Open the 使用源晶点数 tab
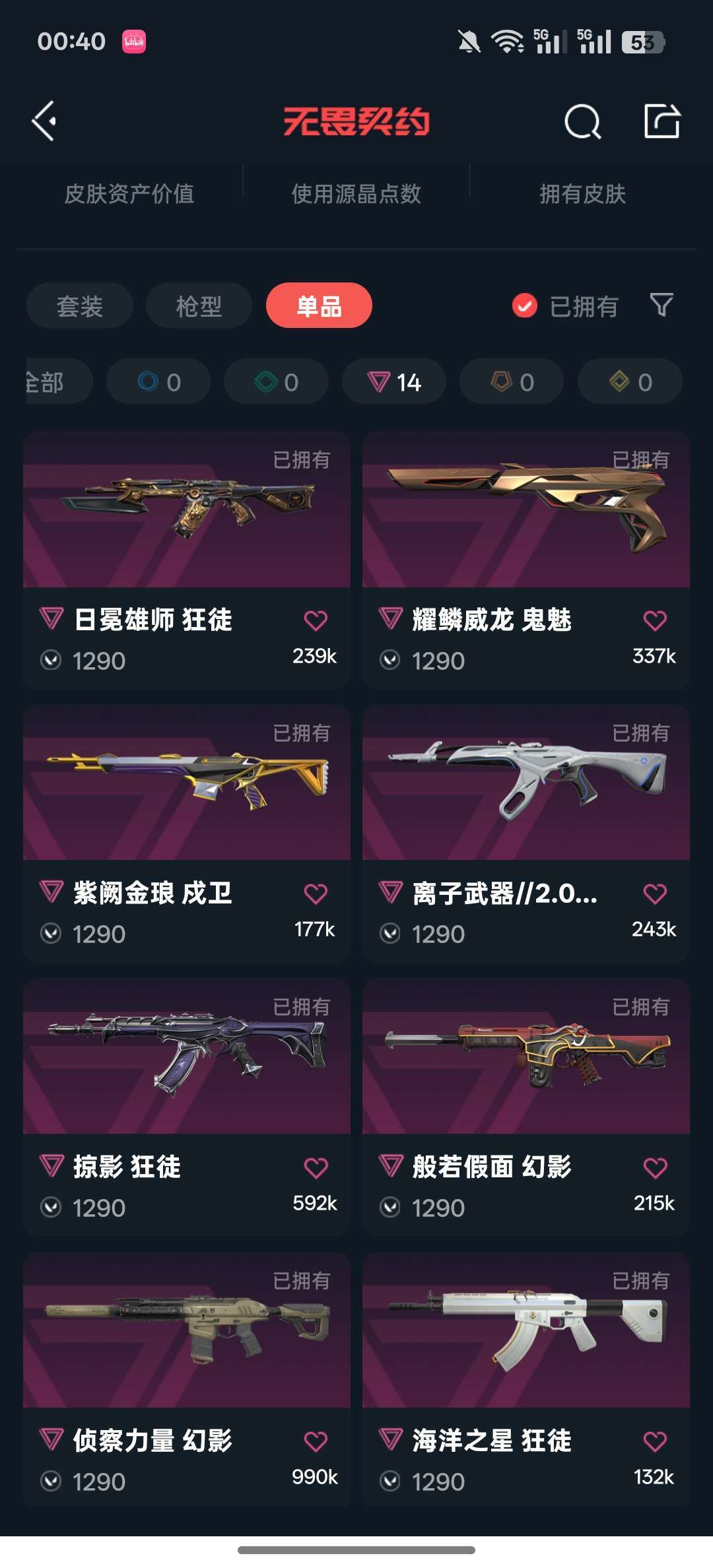 click(356, 194)
